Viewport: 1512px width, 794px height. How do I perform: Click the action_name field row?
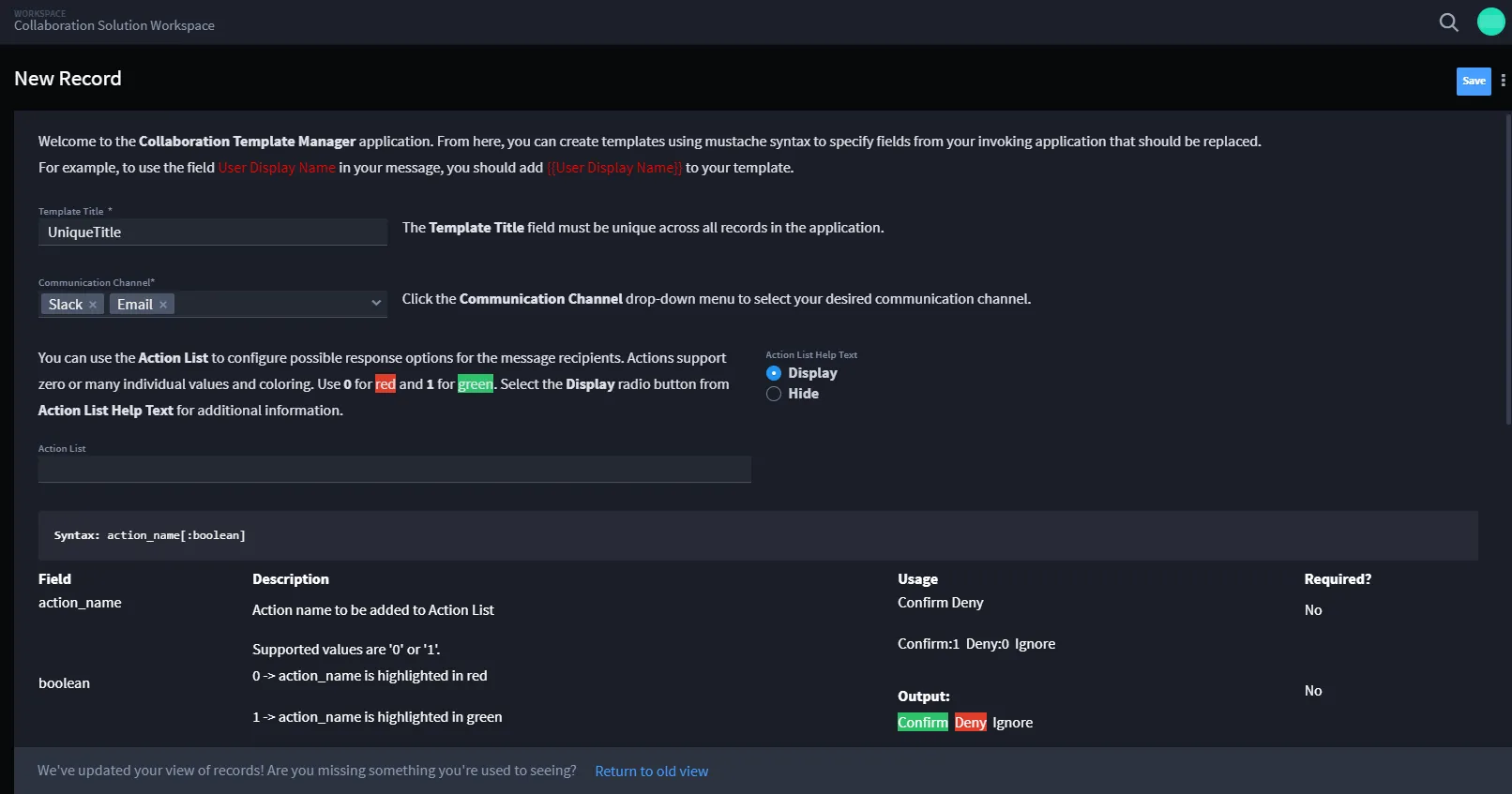(80, 603)
